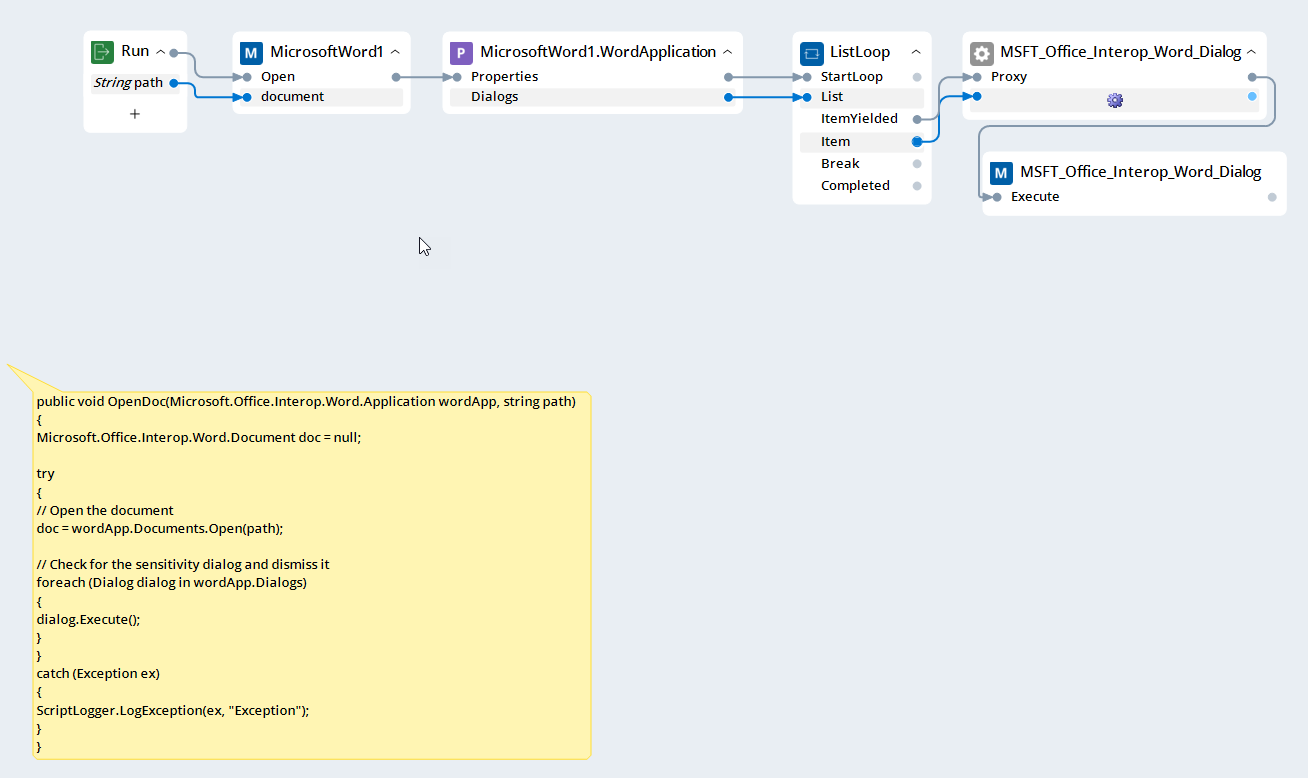Click the blue M icon on Execute node
1308x778 pixels.
click(1001, 172)
